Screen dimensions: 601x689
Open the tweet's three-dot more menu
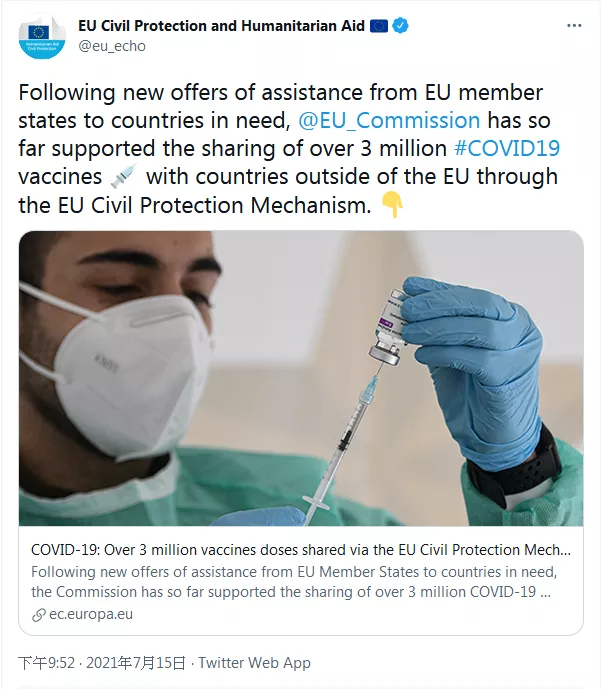(x=574, y=26)
